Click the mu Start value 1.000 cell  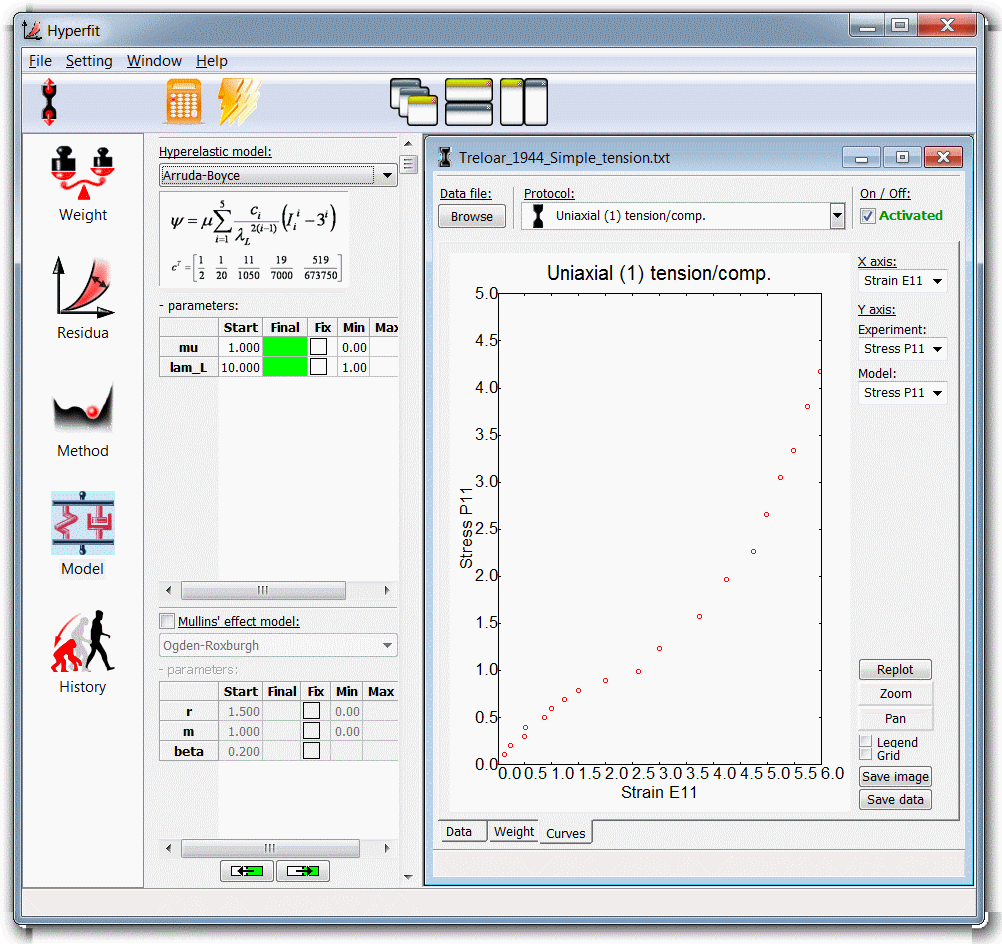[x=240, y=347]
